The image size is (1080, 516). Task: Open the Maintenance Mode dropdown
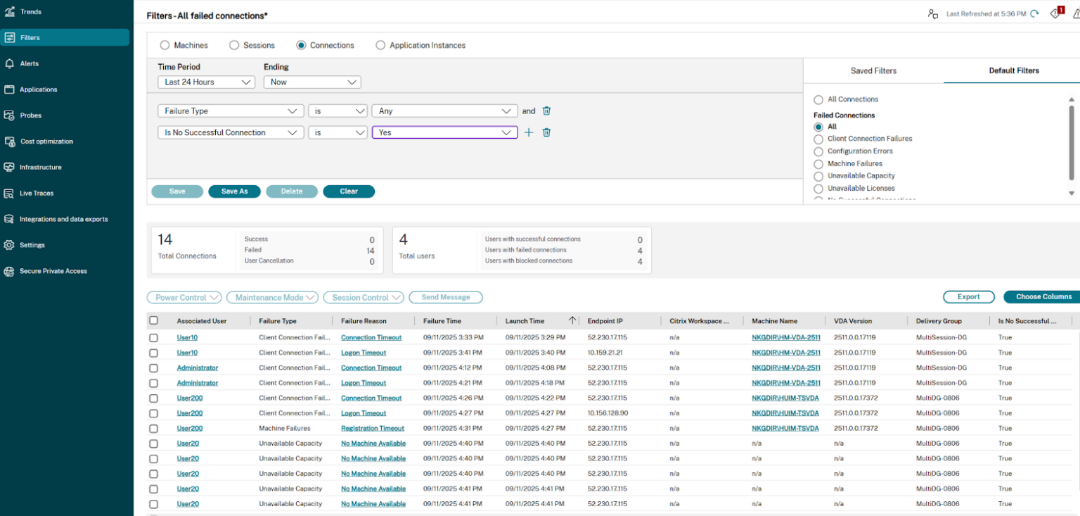[x=272, y=297]
